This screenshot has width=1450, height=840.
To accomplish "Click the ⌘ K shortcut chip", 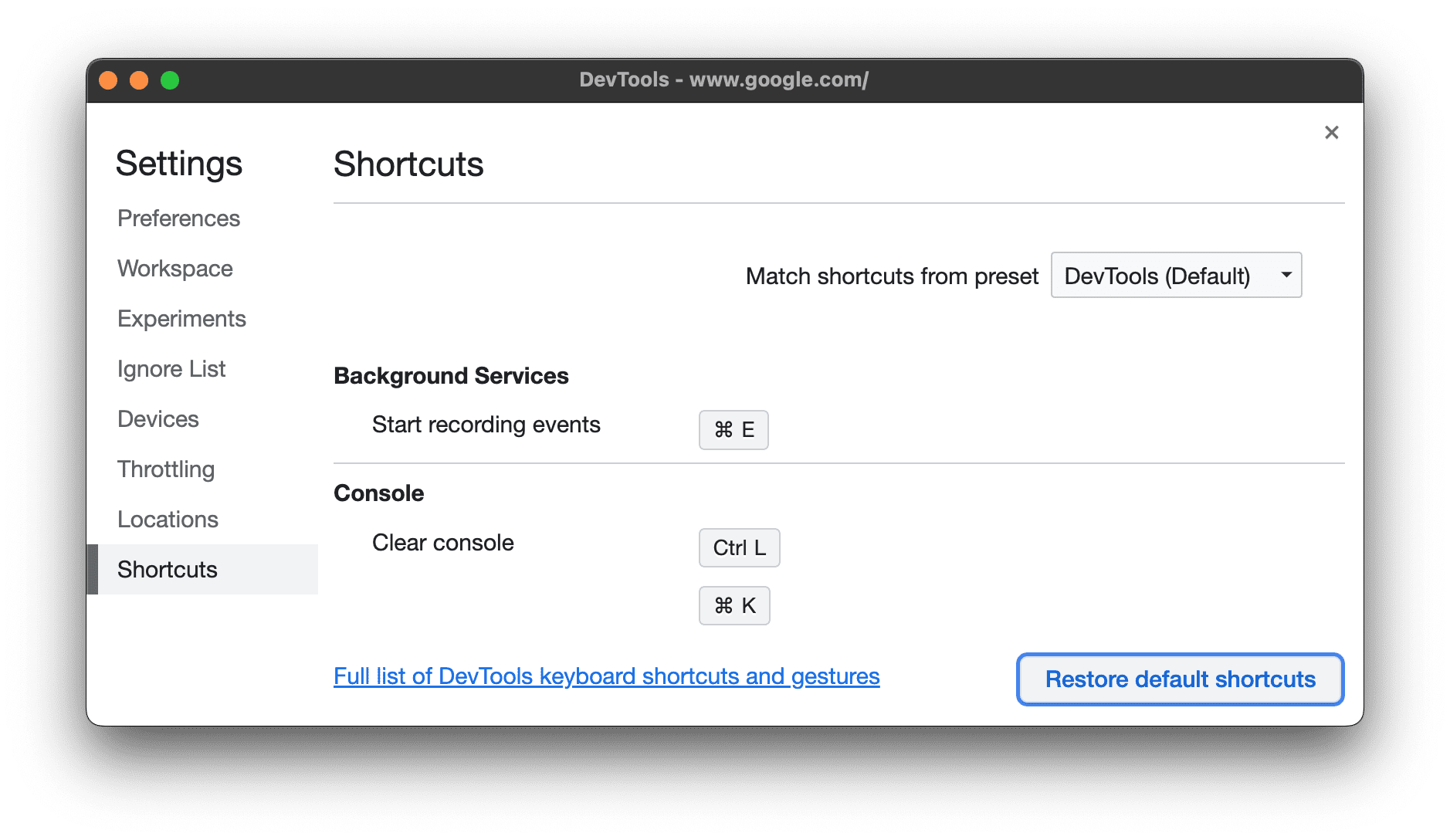I will pos(733,605).
